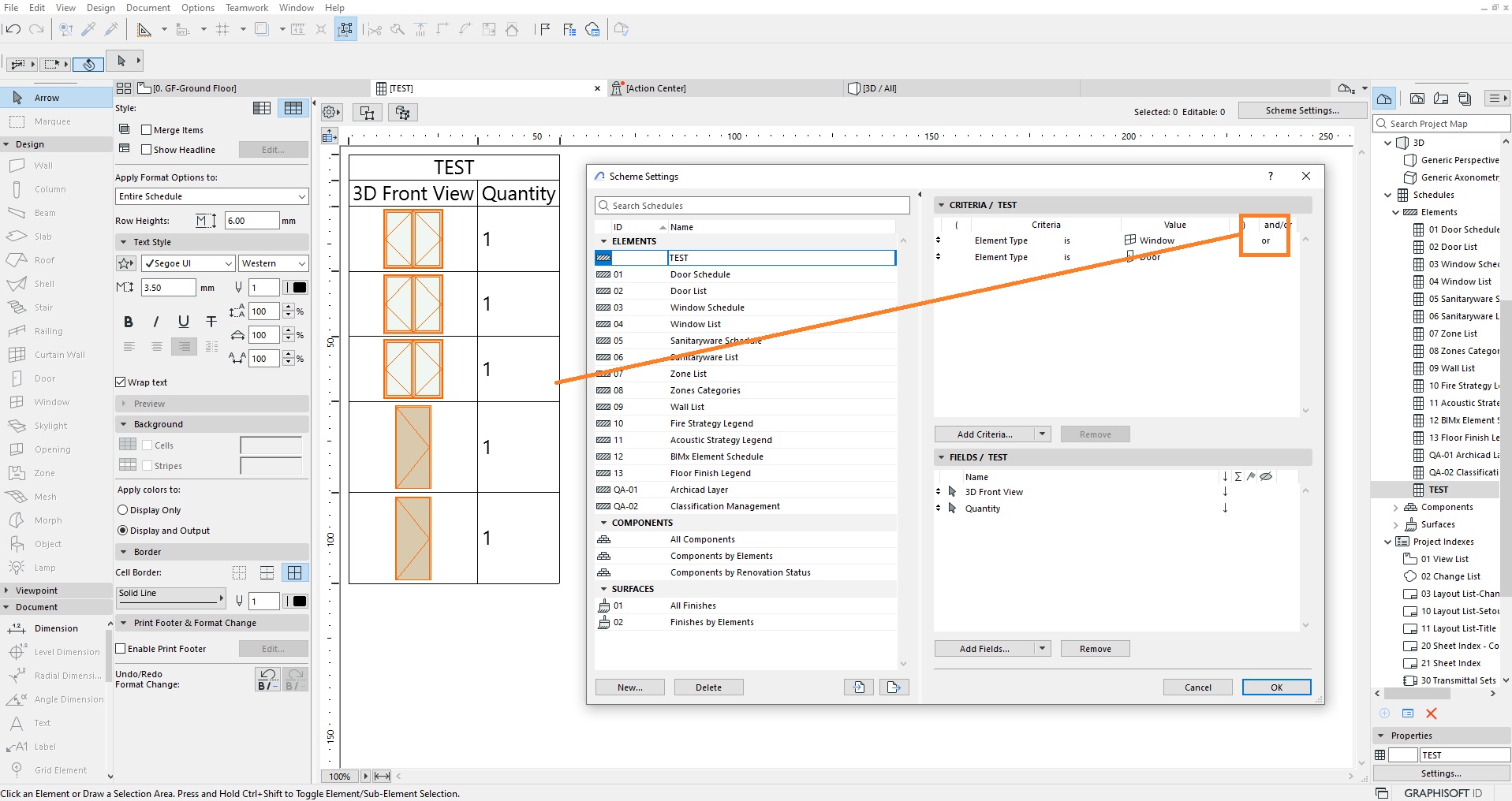Viewport: 1512px width, 801px height.
Task: Select the Arrow tool in the toolbox
Action: 56,98
